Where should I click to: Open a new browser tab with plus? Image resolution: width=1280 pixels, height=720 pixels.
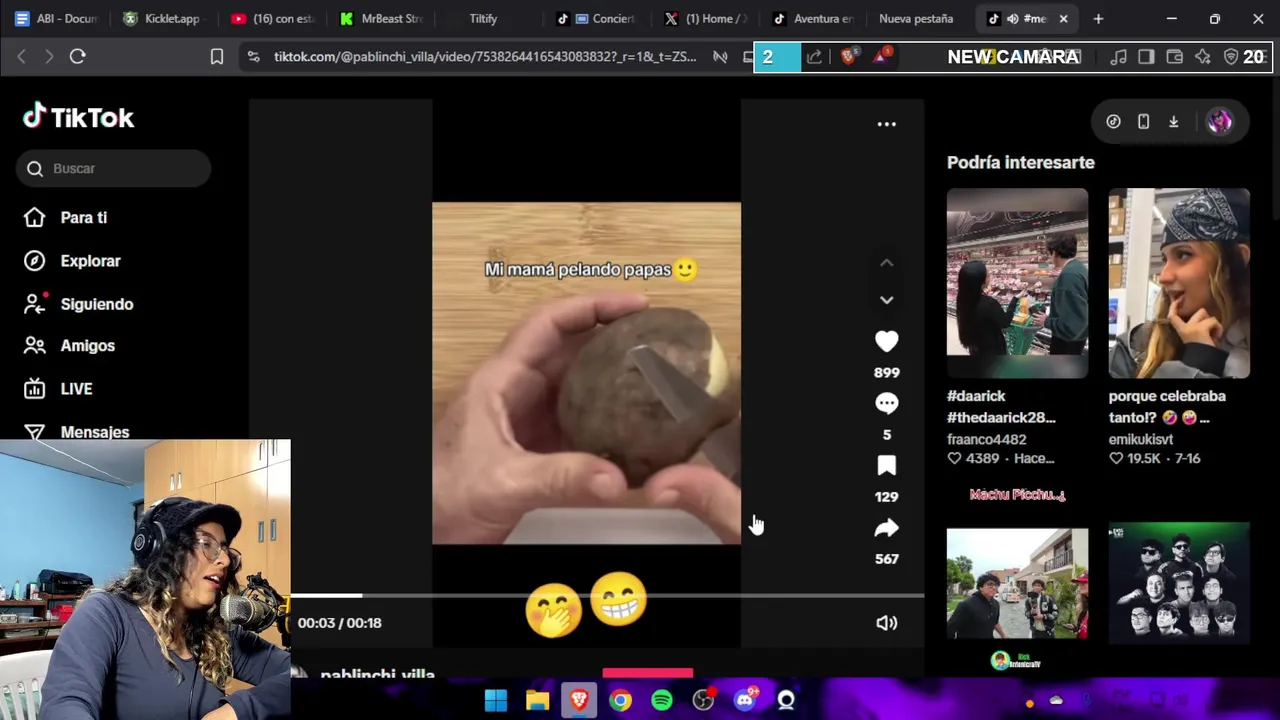pyautogui.click(x=1098, y=18)
